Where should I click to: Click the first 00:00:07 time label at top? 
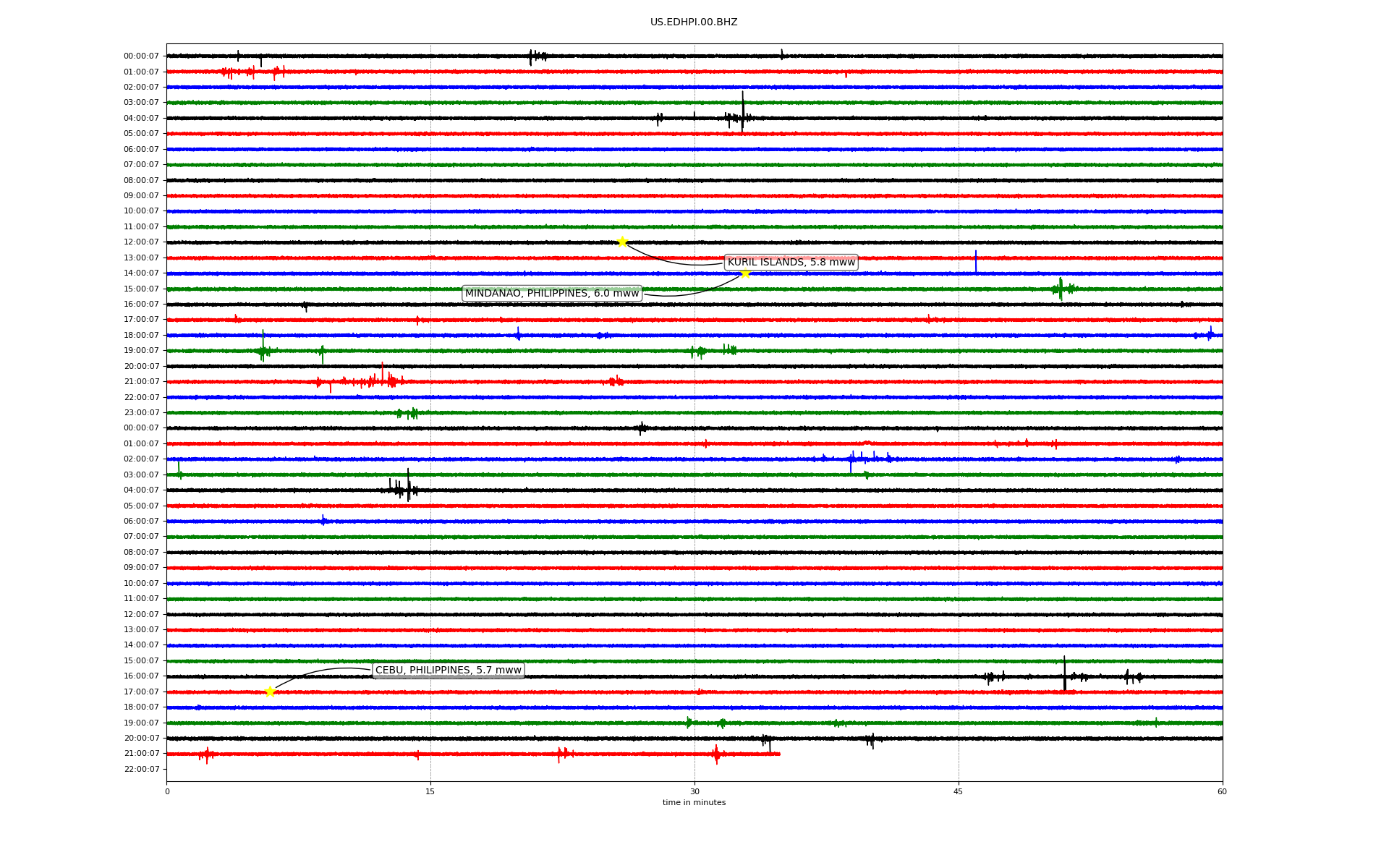141,56
